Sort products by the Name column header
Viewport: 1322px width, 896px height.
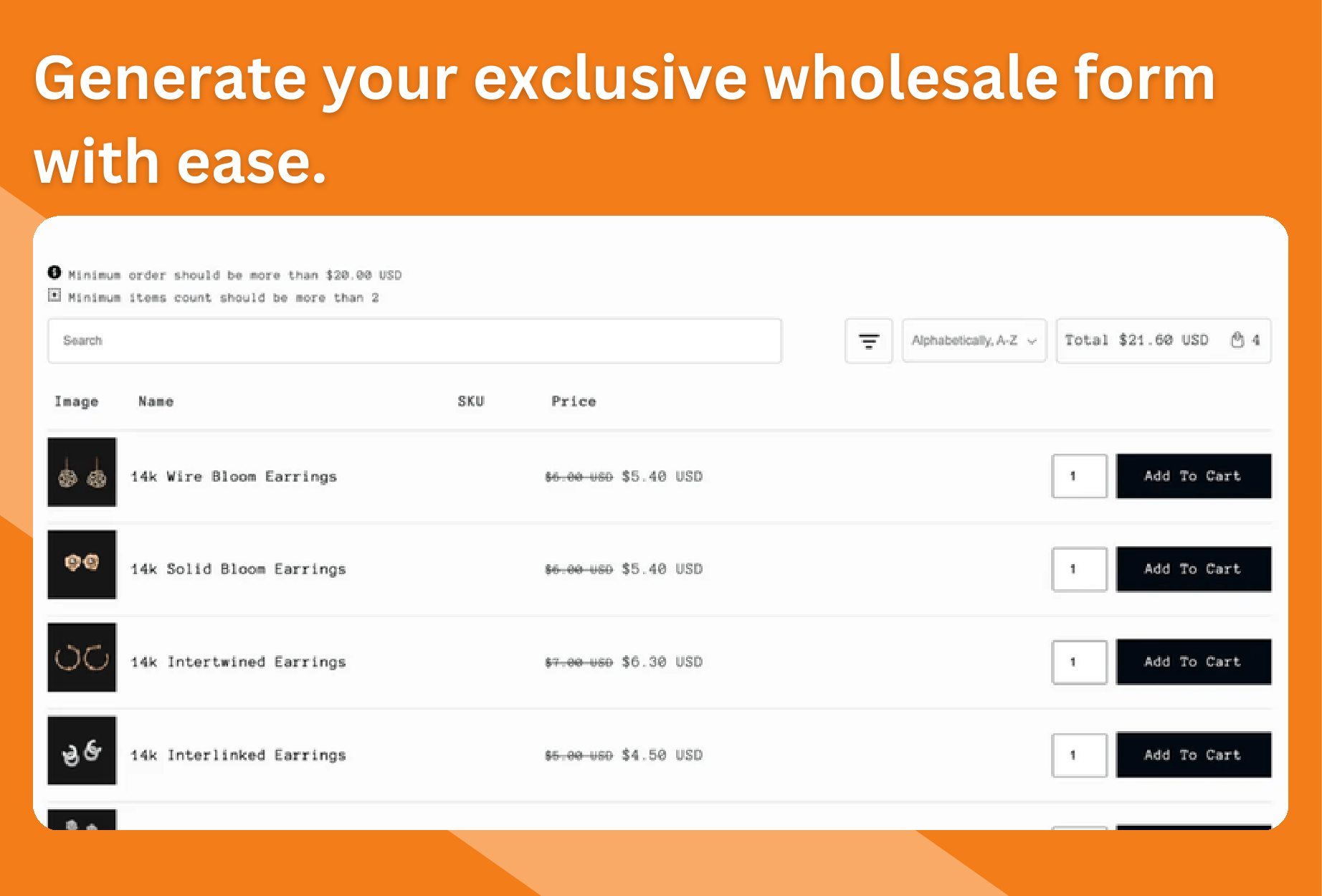point(156,401)
